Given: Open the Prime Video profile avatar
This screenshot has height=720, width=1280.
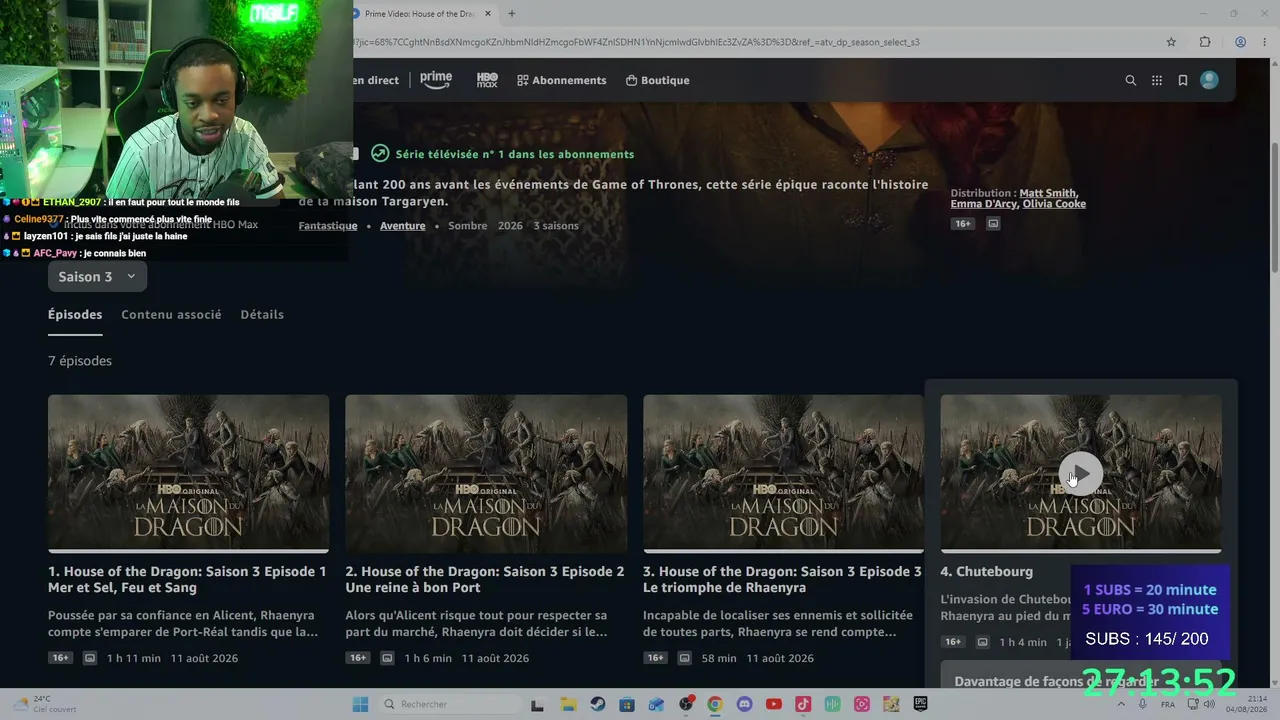Looking at the screenshot, I should pos(1209,80).
